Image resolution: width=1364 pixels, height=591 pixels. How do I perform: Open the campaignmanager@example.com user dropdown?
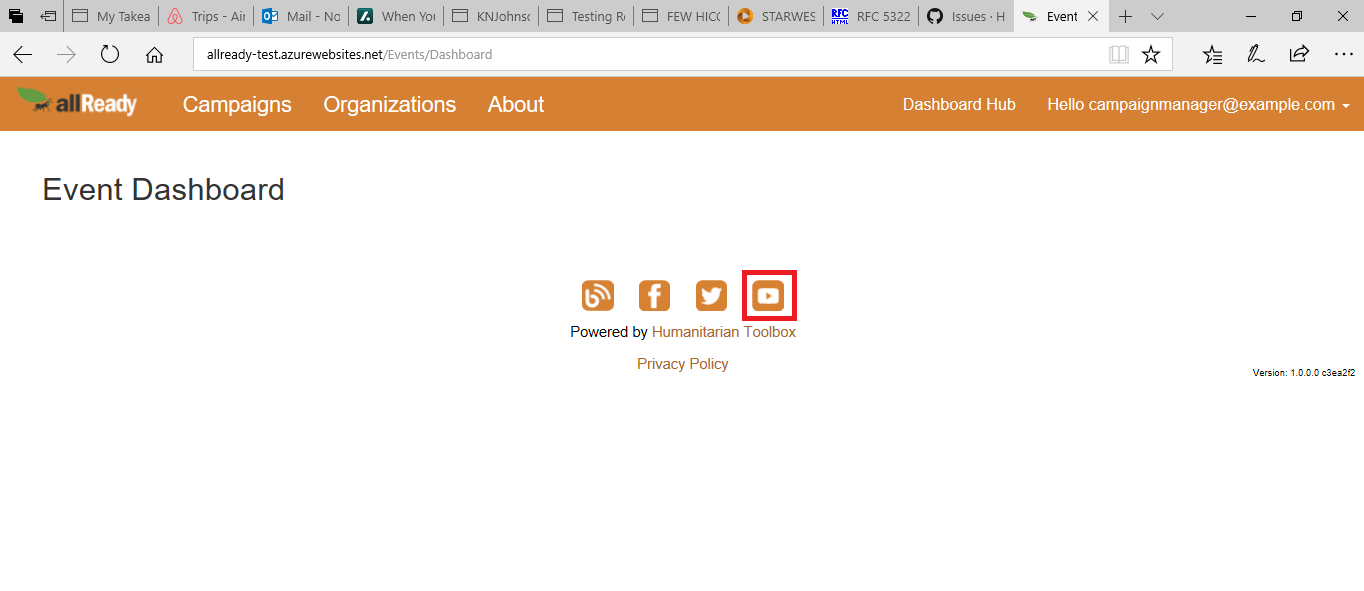tap(1198, 104)
